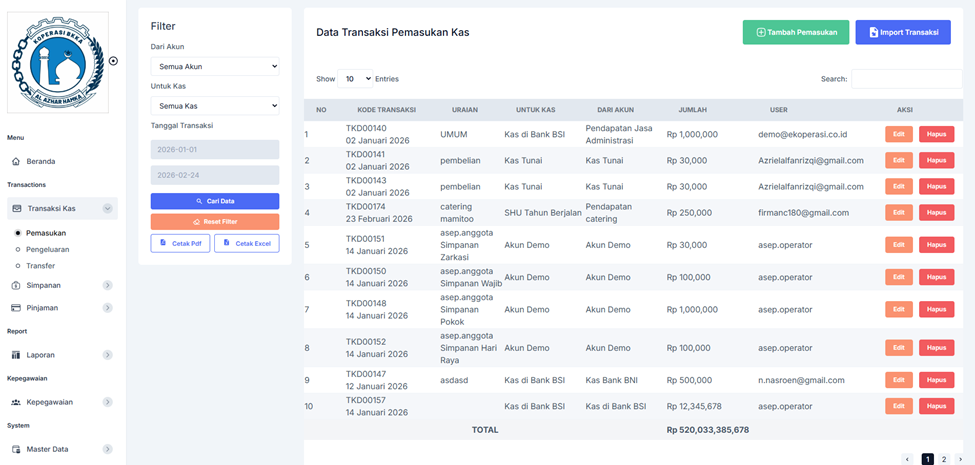
Task: Click the Koperasi logo image
Action: click(x=57, y=62)
